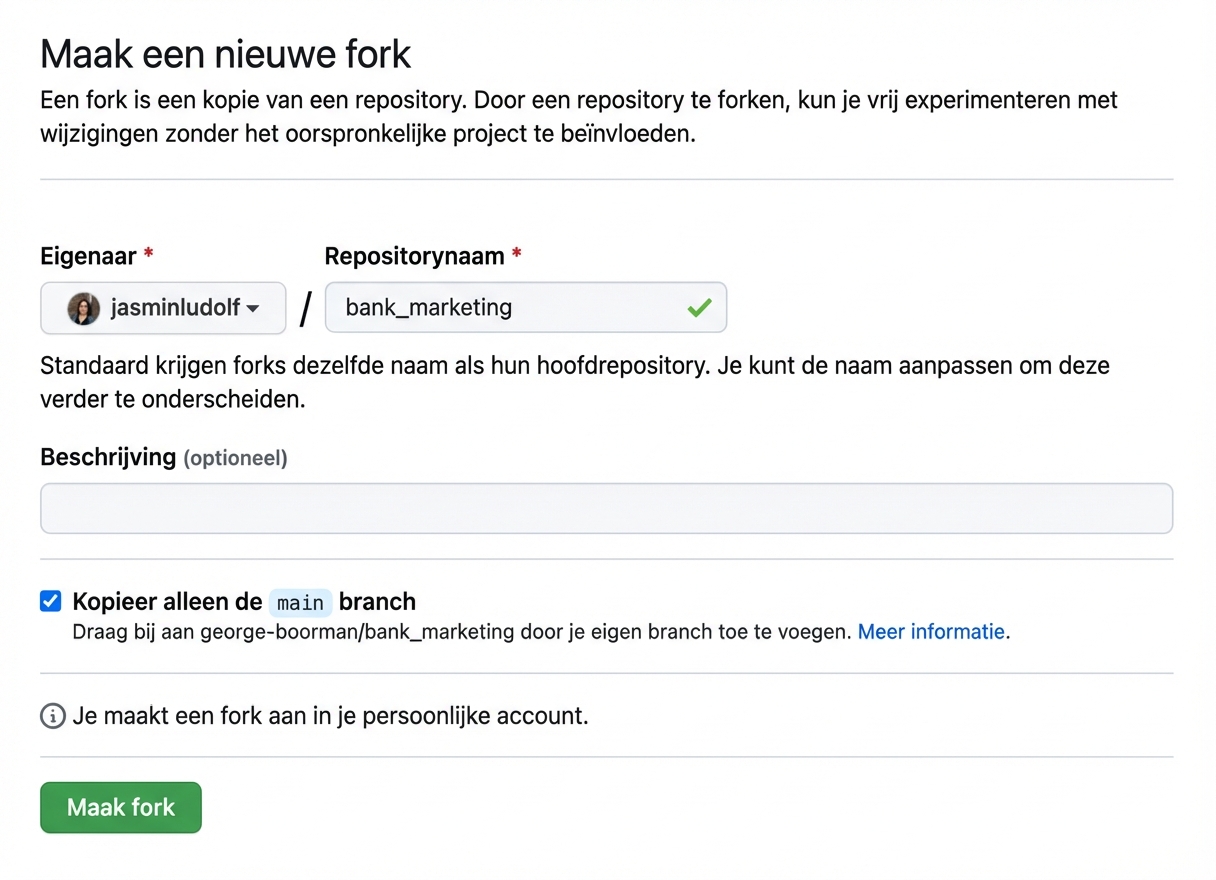The width and height of the screenshot is (1216, 880).
Task: Click the circled info icon near the bottom
Action: (51, 716)
